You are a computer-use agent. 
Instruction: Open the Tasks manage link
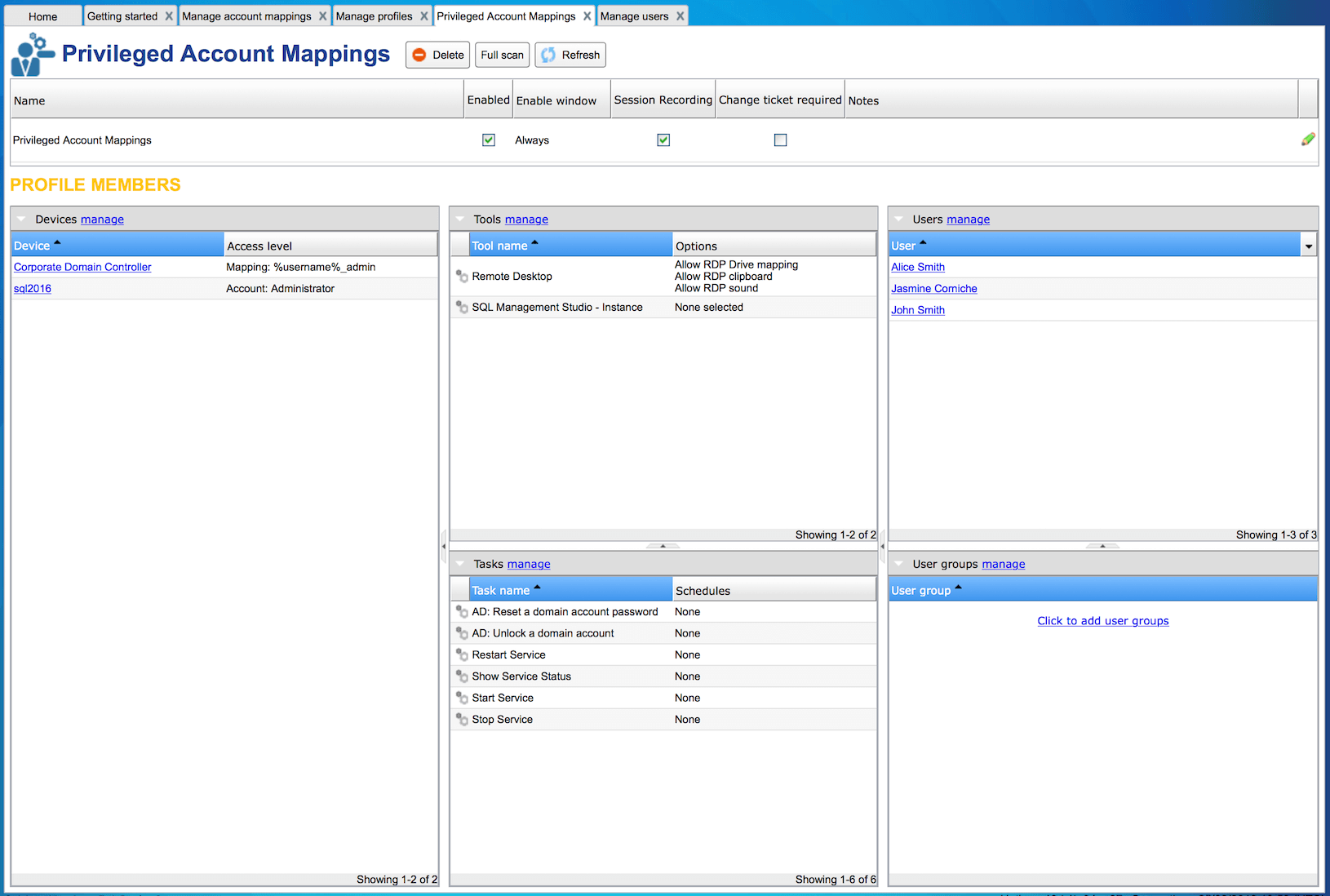click(529, 564)
